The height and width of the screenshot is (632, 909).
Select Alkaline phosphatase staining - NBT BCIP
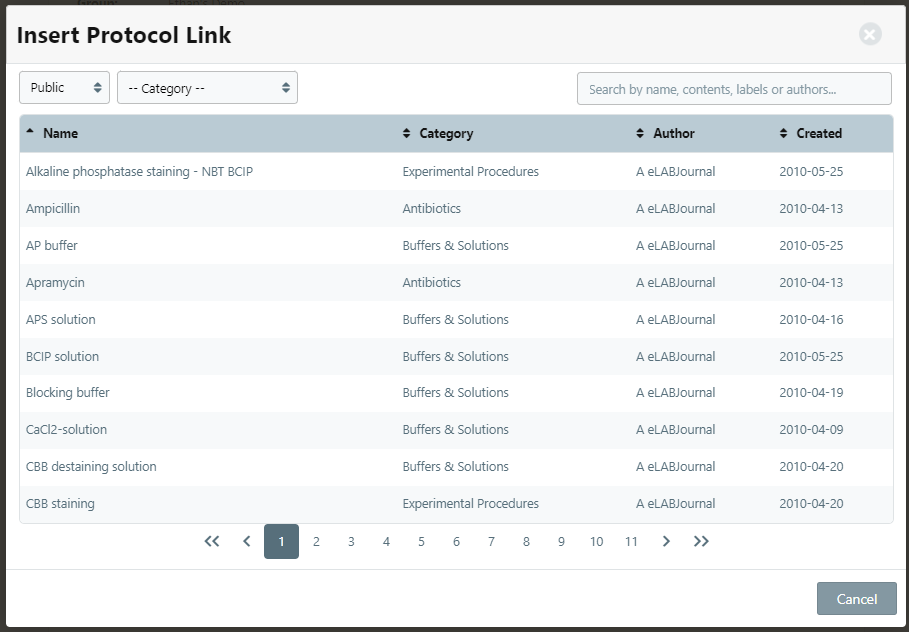pyautogui.click(x=139, y=172)
